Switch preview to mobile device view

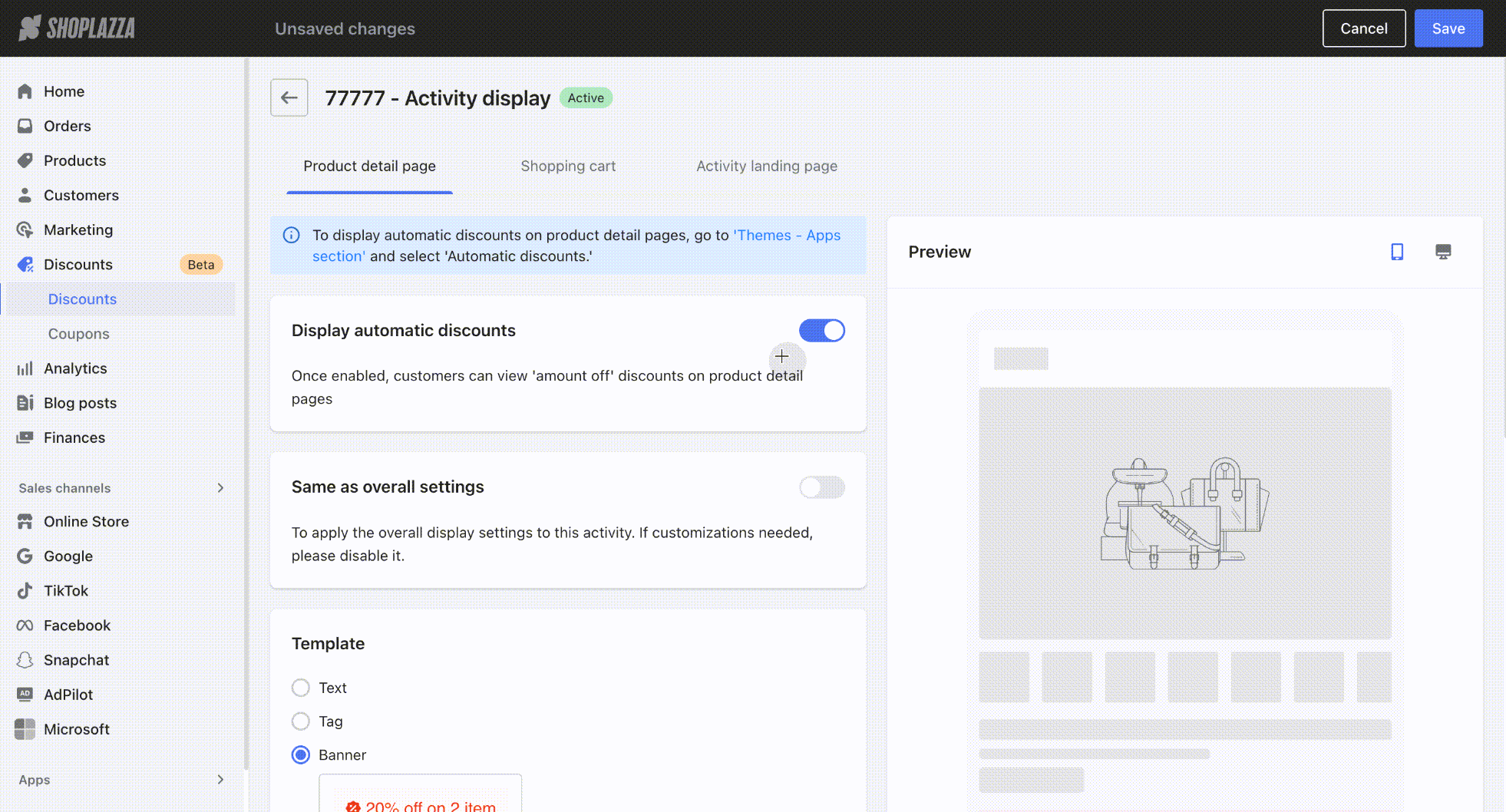click(1397, 252)
